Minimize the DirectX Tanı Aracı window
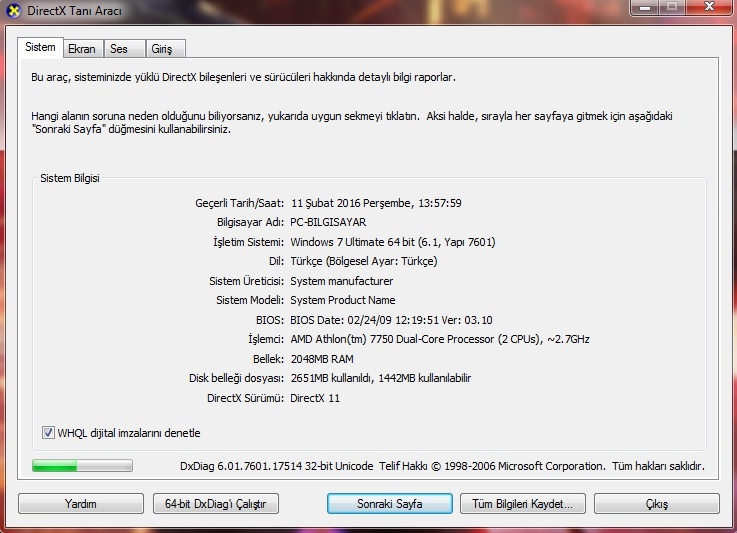Image resolution: width=737 pixels, height=533 pixels. (x=645, y=7)
